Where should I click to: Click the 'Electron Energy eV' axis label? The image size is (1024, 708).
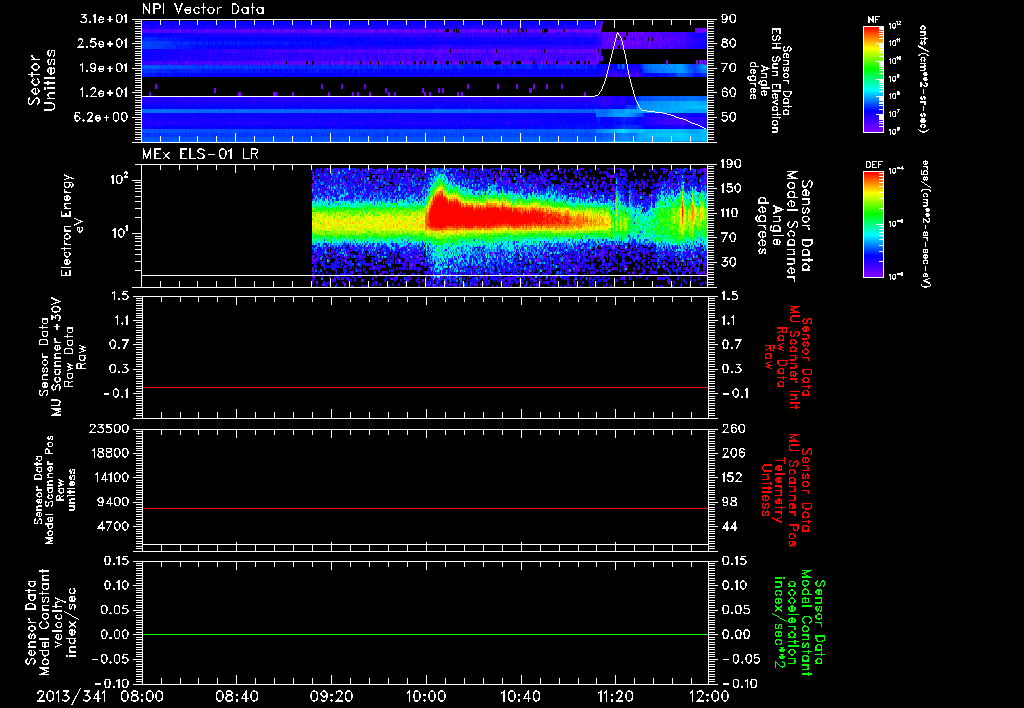click(72, 225)
